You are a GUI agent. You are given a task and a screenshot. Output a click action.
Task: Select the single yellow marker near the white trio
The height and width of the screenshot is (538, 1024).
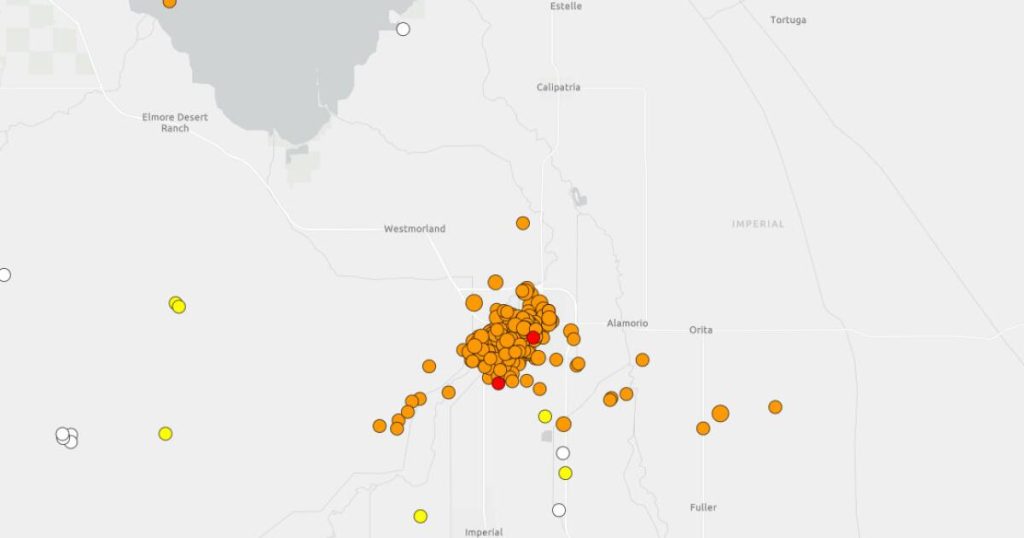[165, 434]
